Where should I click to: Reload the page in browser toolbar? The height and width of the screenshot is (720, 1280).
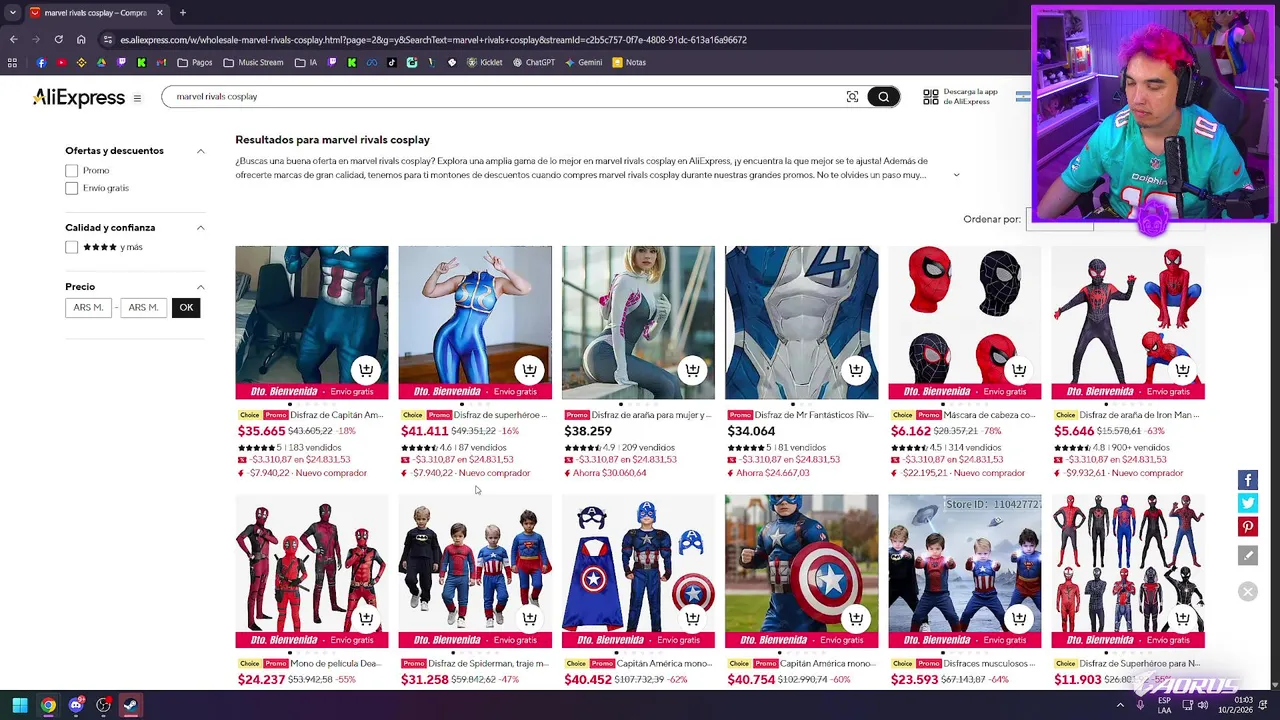59,40
